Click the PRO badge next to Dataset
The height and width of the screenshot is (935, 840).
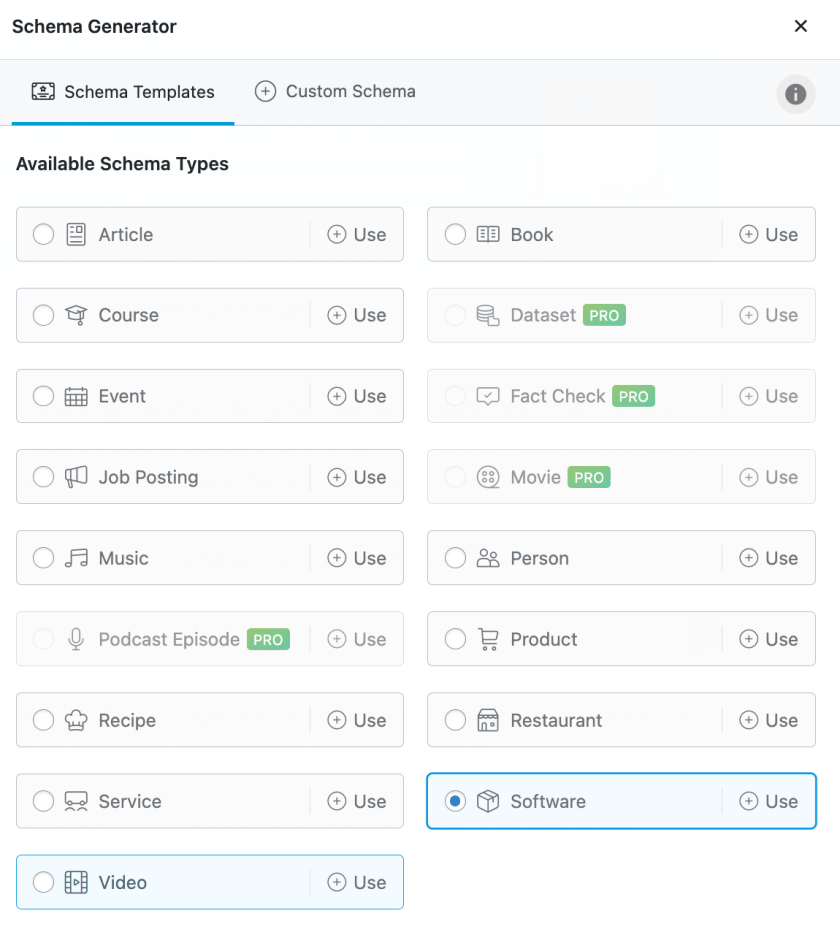coord(604,315)
